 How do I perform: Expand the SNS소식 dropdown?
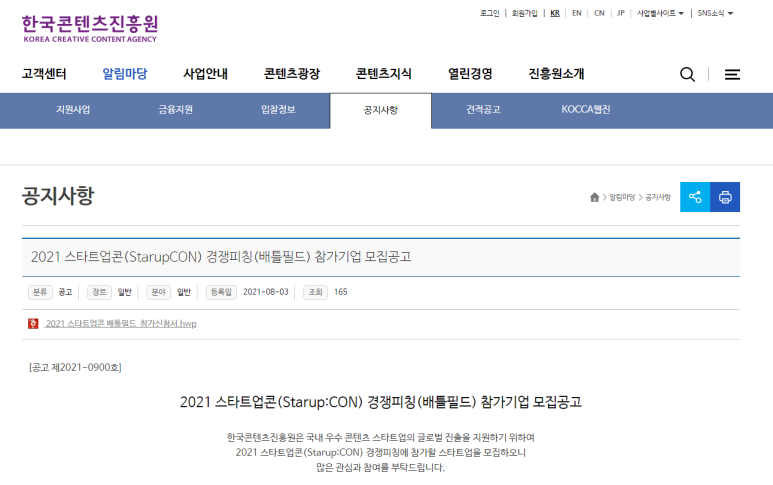click(715, 13)
